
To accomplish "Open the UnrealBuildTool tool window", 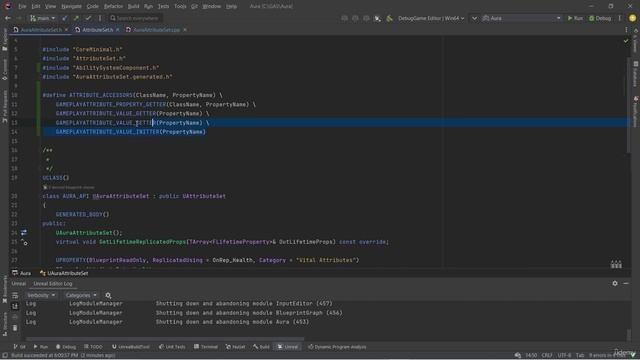I will point(131,347).
